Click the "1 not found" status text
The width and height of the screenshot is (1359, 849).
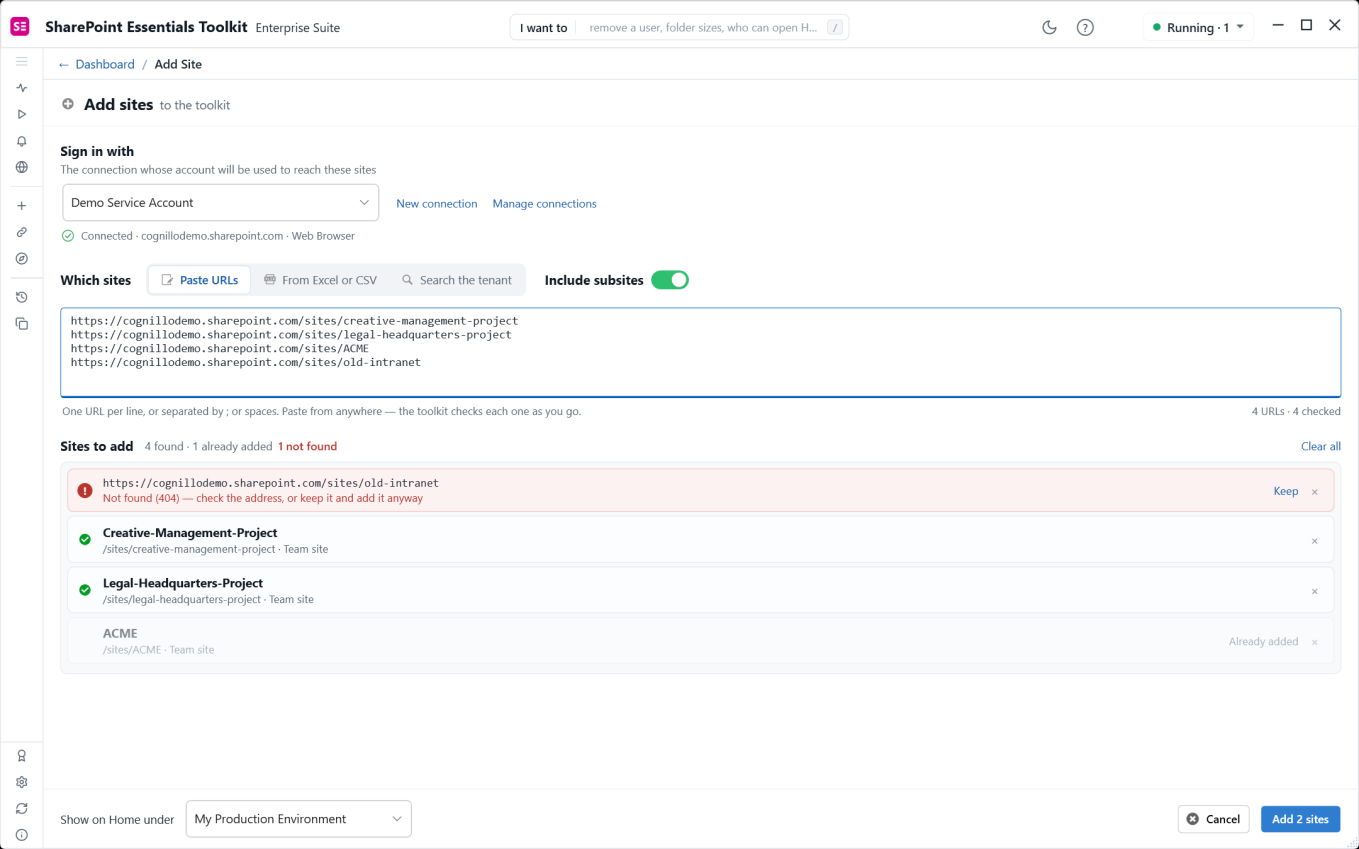[307, 446]
